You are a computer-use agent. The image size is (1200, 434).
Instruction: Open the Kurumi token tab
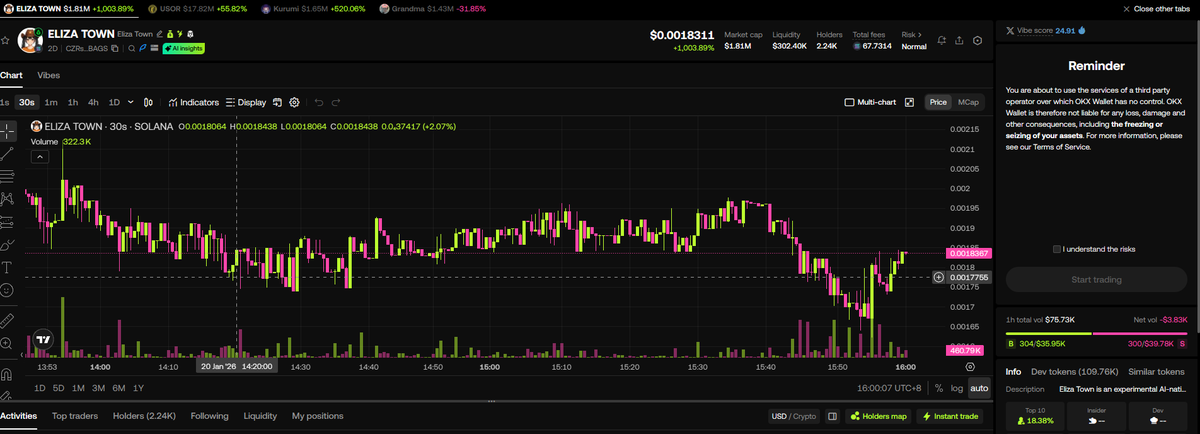coord(314,8)
